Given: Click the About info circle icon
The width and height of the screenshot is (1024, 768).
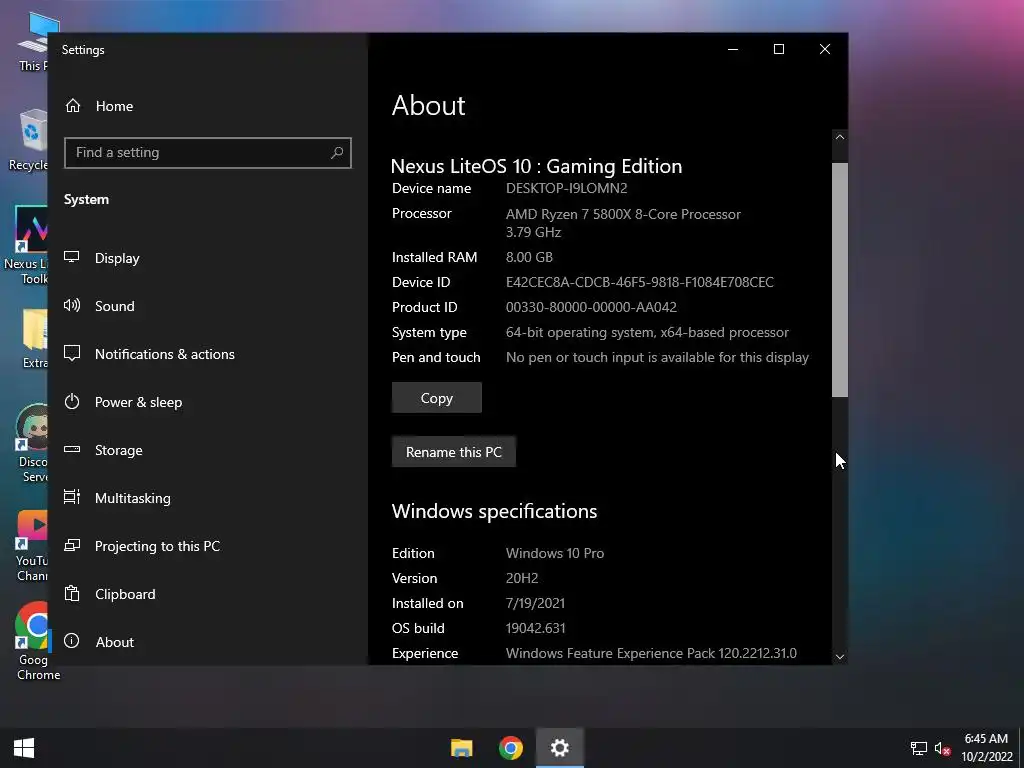Looking at the screenshot, I should (72, 641).
